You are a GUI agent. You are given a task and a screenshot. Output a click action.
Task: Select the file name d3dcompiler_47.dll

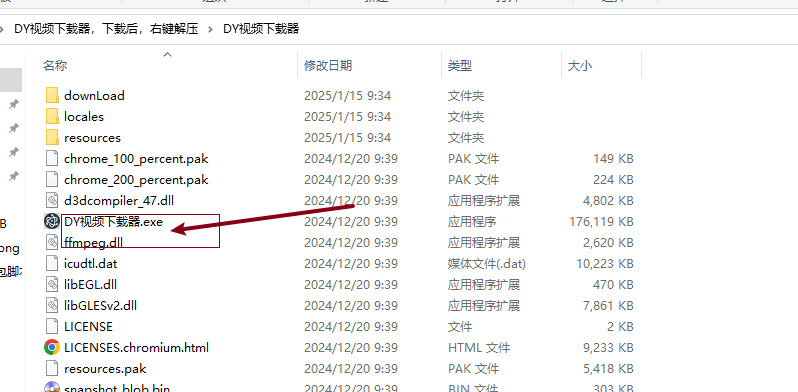[x=119, y=201]
